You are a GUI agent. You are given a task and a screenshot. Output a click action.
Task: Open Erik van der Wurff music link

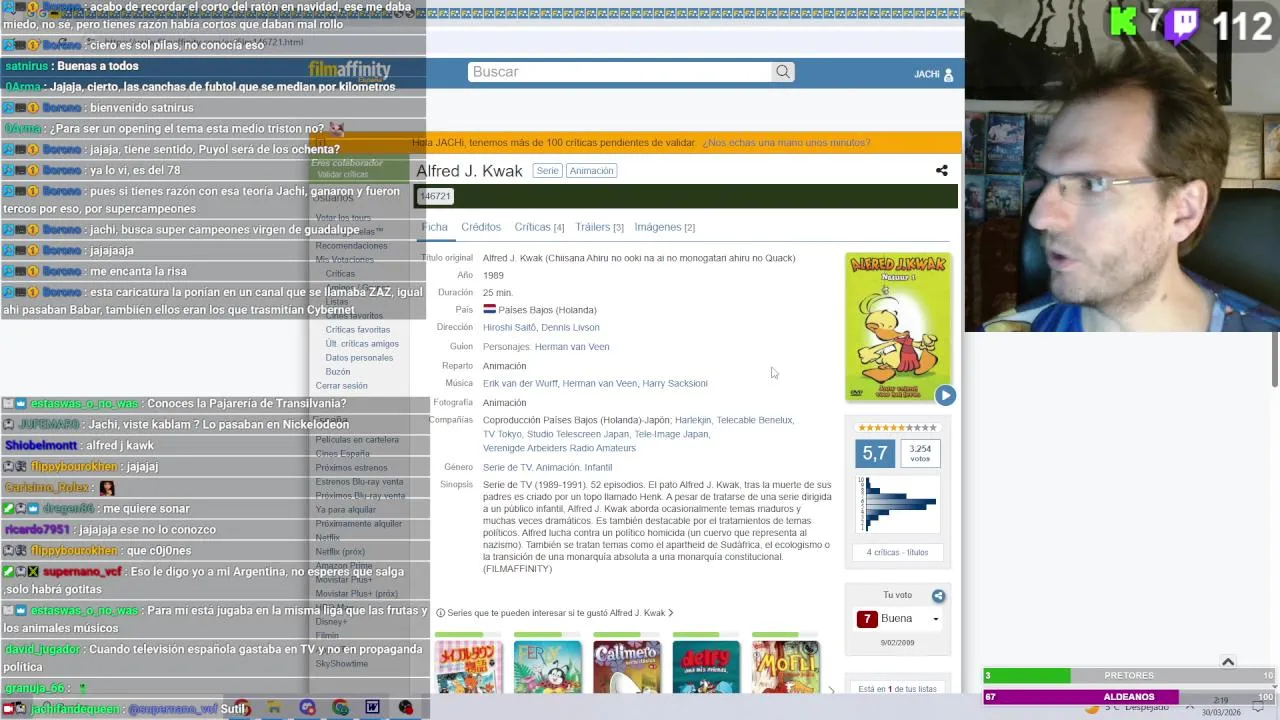(x=520, y=383)
